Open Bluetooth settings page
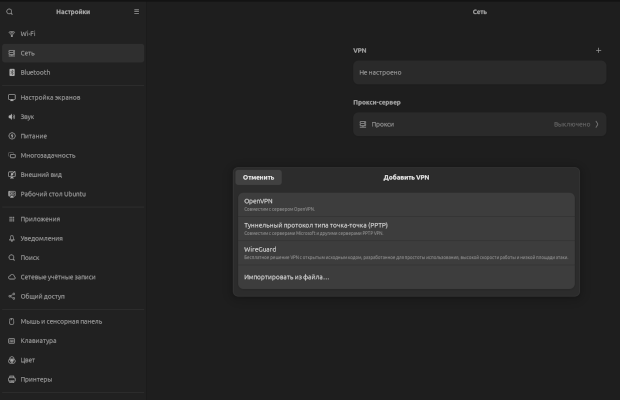The height and width of the screenshot is (400, 620). (73, 72)
